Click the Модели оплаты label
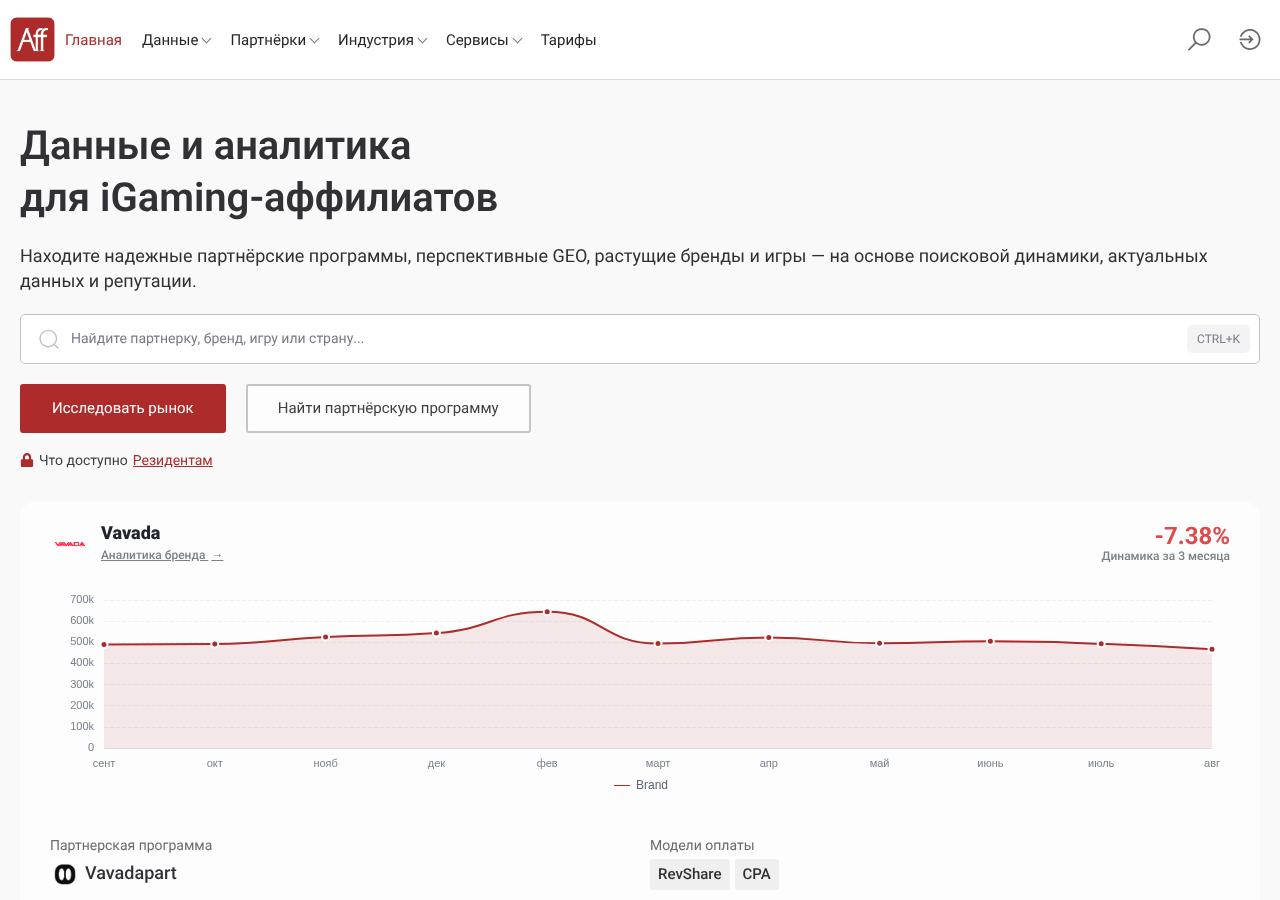 (702, 845)
